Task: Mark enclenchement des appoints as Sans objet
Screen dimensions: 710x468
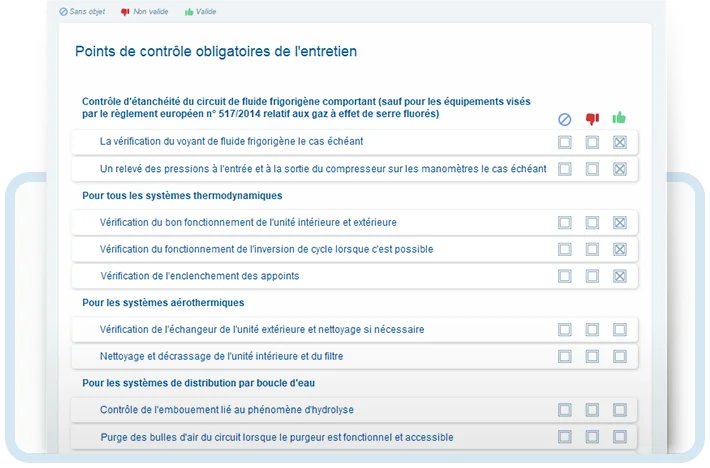Action: click(565, 276)
